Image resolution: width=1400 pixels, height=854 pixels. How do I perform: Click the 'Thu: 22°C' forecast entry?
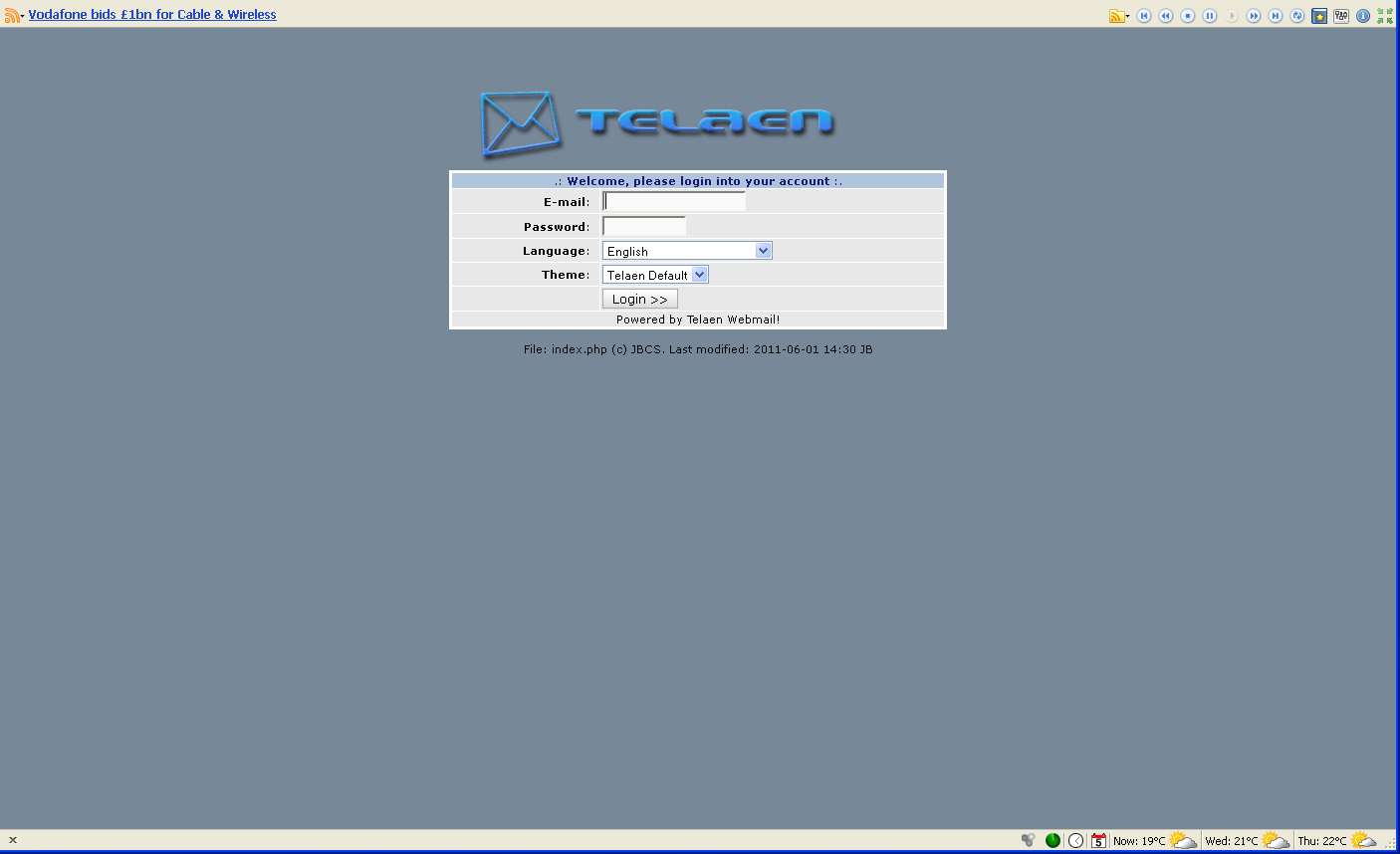pyautogui.click(x=1322, y=841)
